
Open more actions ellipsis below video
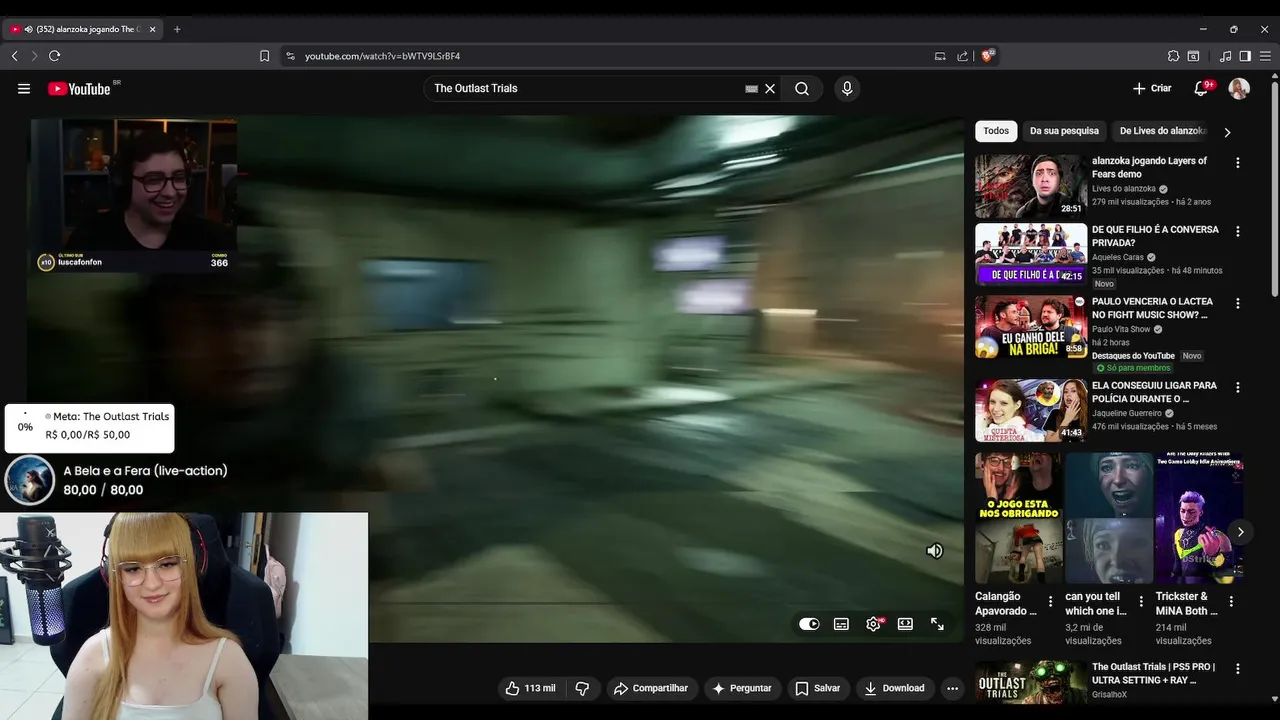[x=952, y=688]
